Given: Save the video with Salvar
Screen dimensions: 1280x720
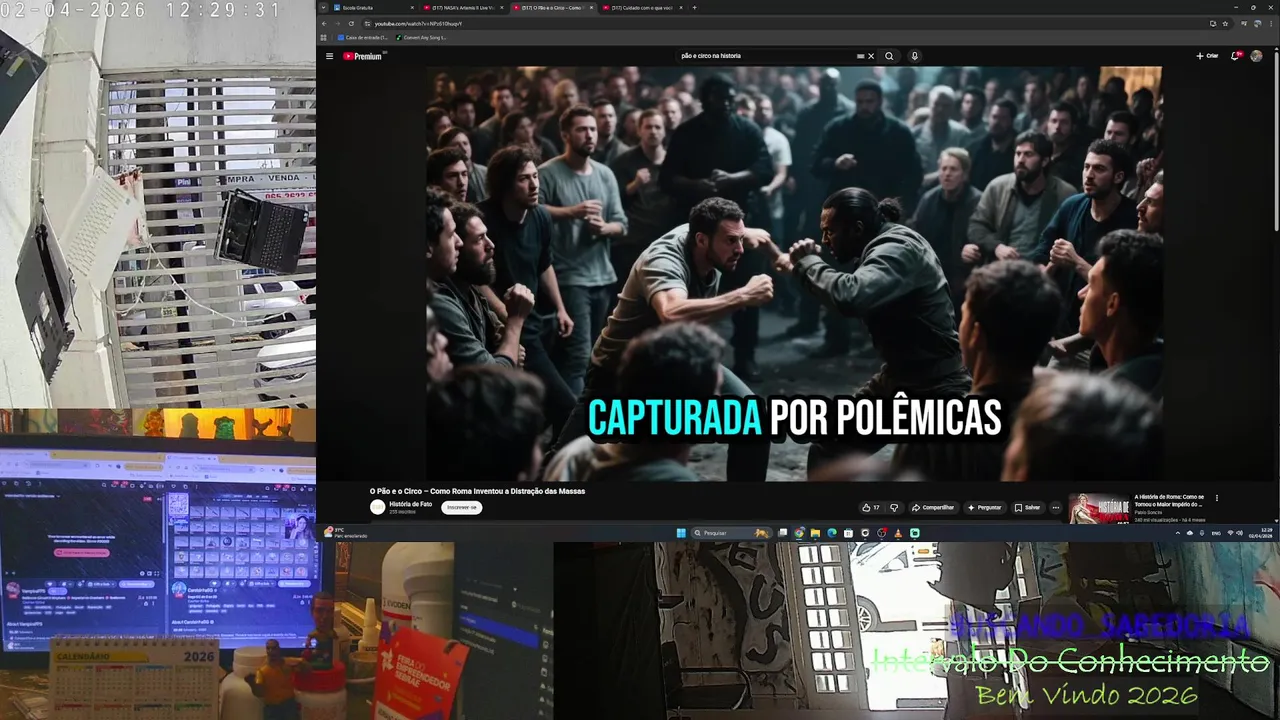Looking at the screenshot, I should [1027, 507].
